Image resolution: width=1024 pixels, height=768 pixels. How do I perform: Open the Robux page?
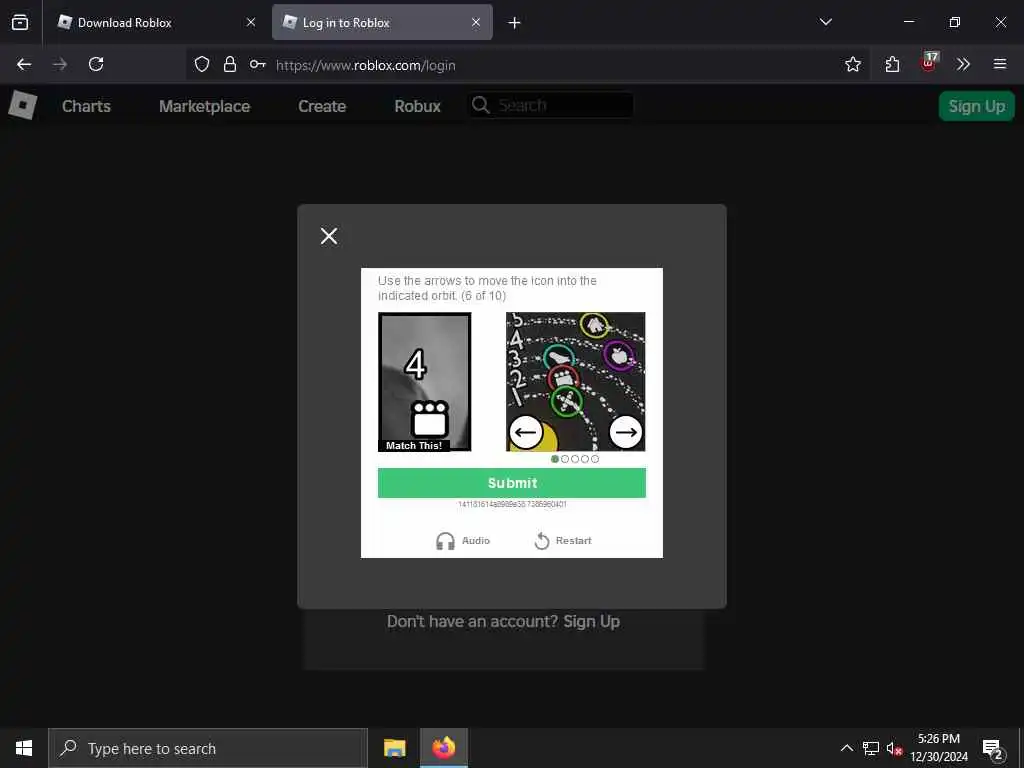click(417, 106)
